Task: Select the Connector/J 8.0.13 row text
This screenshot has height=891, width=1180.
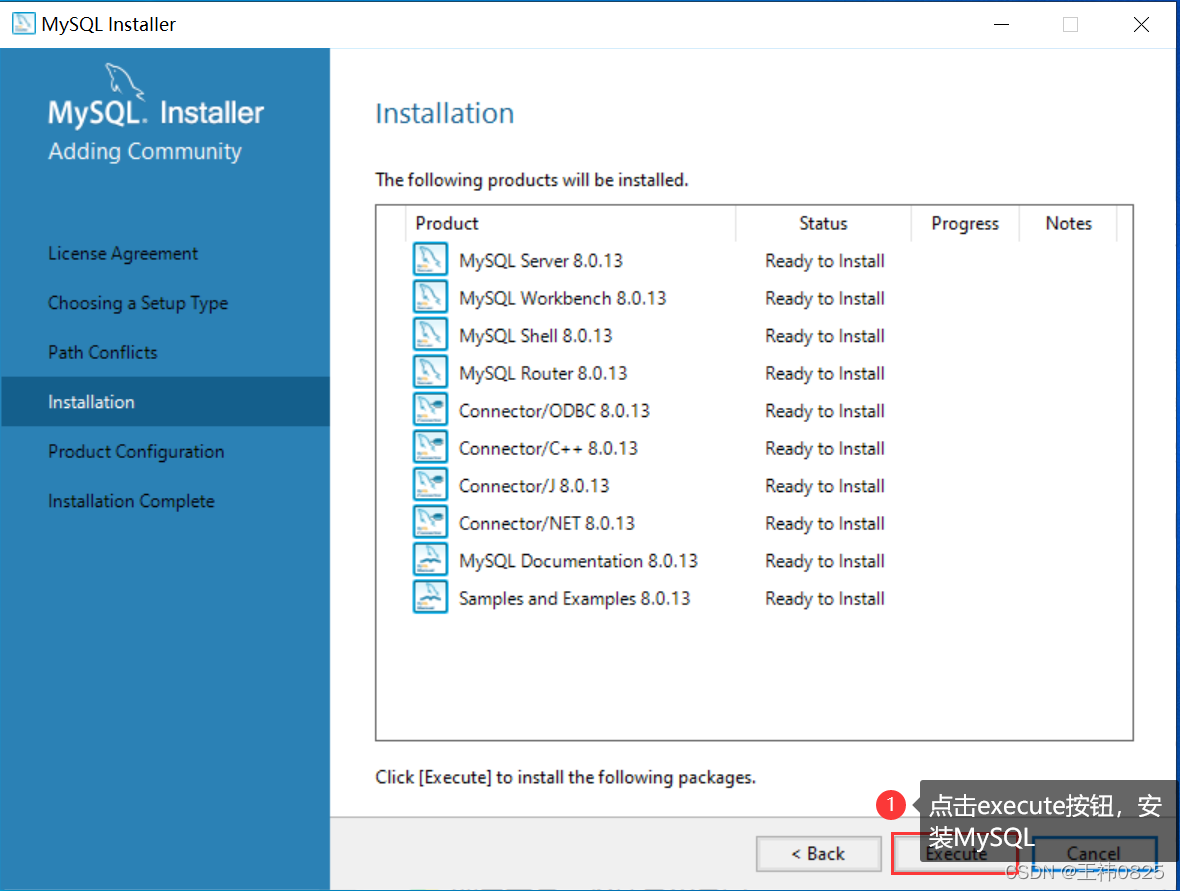Action: [x=534, y=486]
